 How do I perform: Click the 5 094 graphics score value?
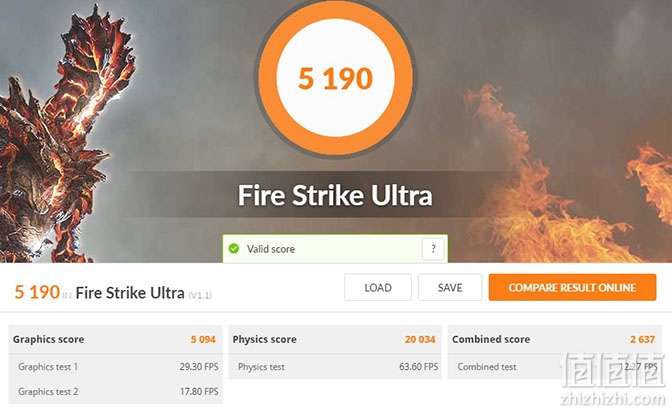click(203, 339)
